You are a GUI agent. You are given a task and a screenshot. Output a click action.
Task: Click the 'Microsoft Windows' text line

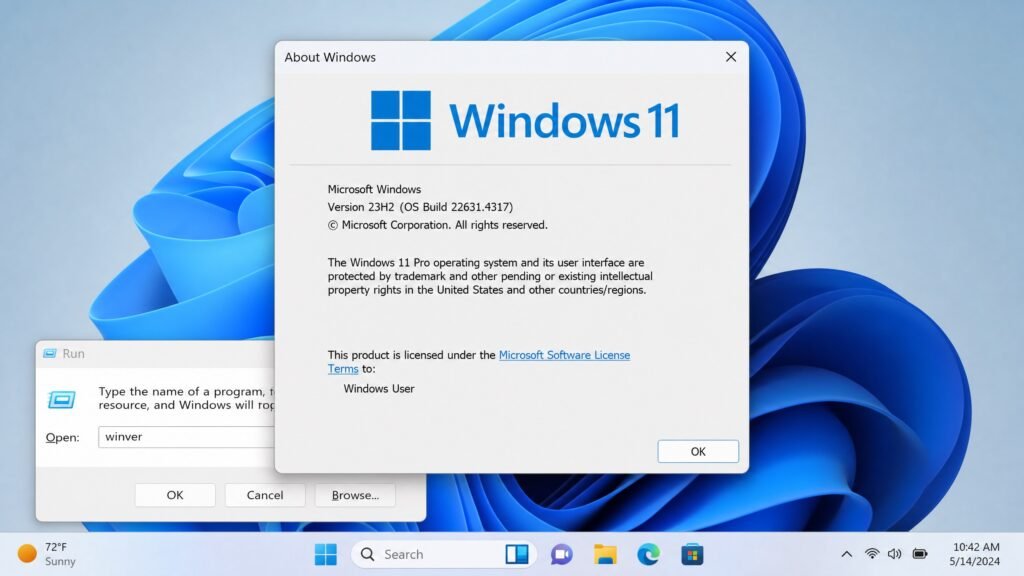click(374, 189)
